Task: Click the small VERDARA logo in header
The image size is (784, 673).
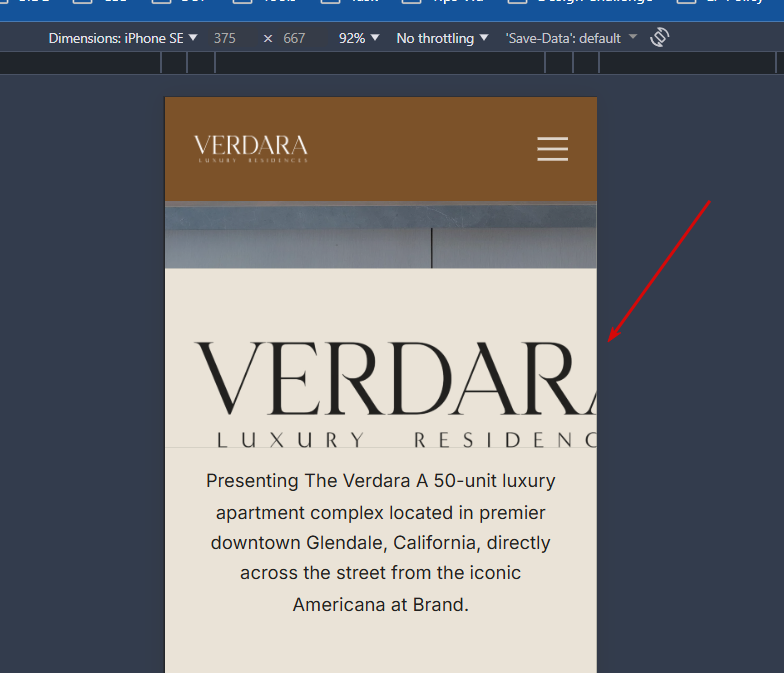Action: (x=251, y=148)
